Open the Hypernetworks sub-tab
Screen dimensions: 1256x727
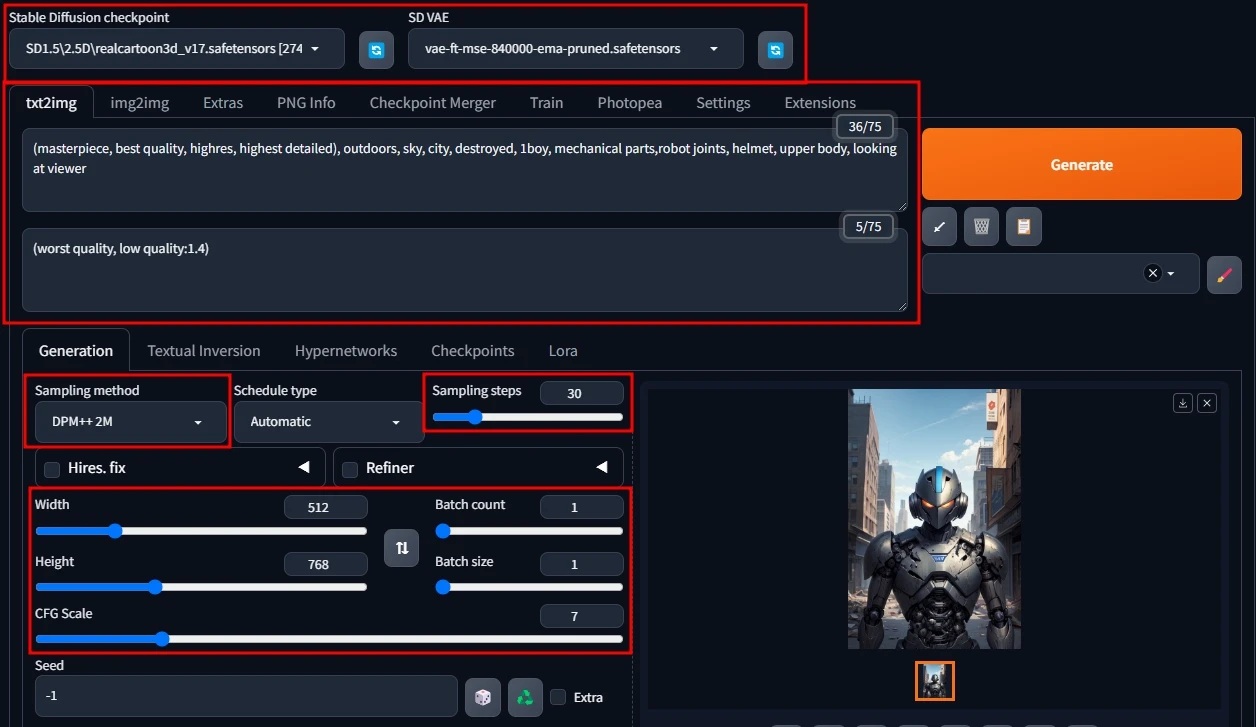tap(346, 351)
